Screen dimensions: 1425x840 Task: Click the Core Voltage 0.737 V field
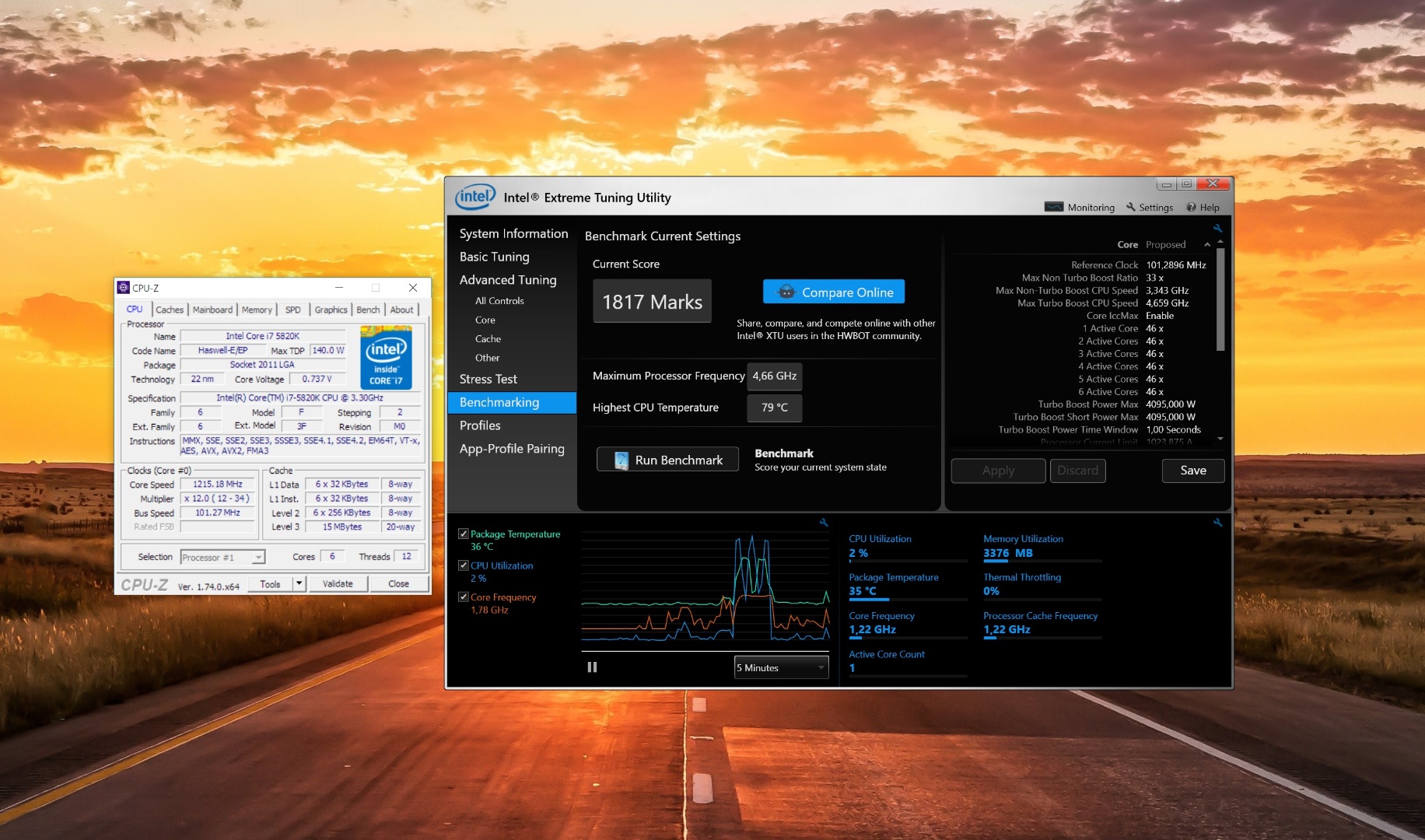tap(317, 379)
